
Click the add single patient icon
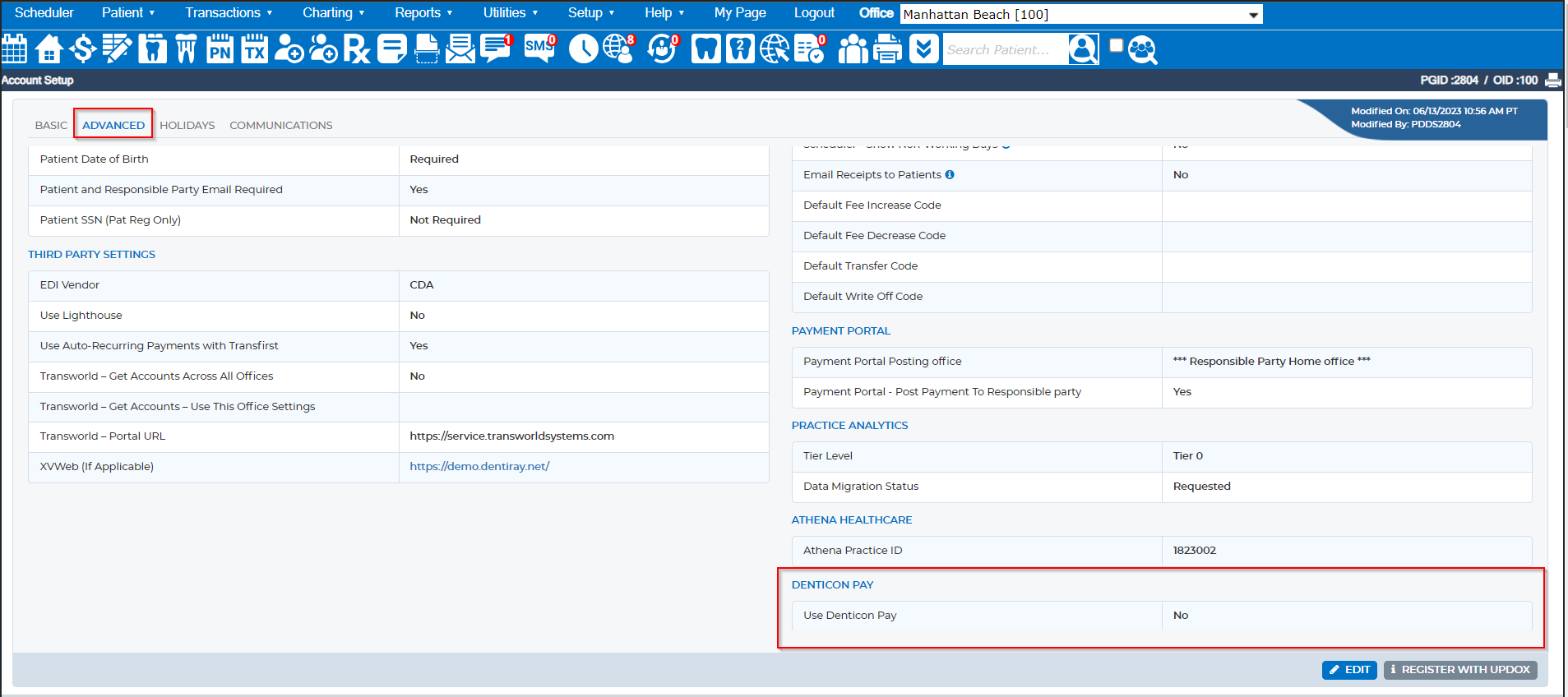[289, 49]
